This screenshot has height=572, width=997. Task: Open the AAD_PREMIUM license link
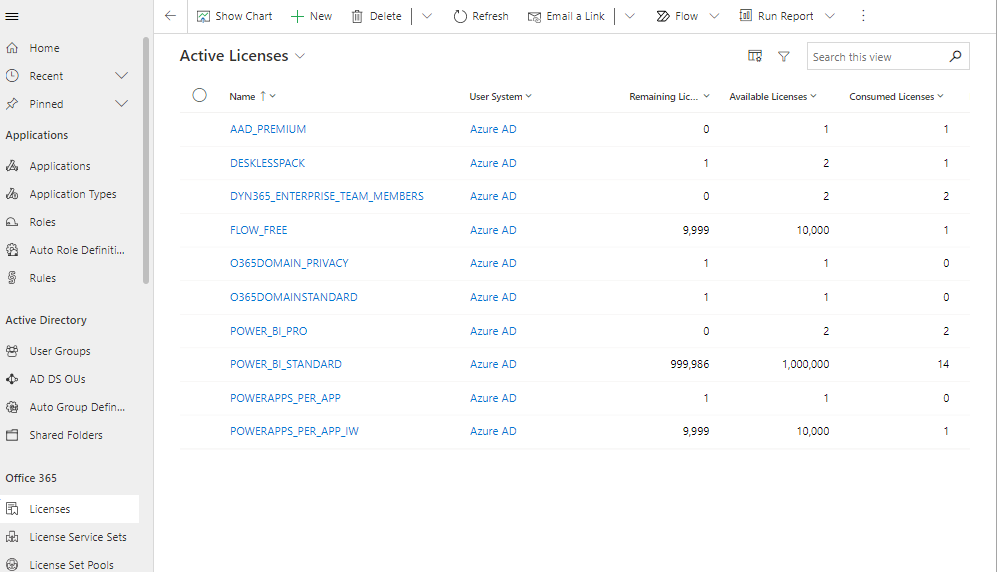click(268, 129)
